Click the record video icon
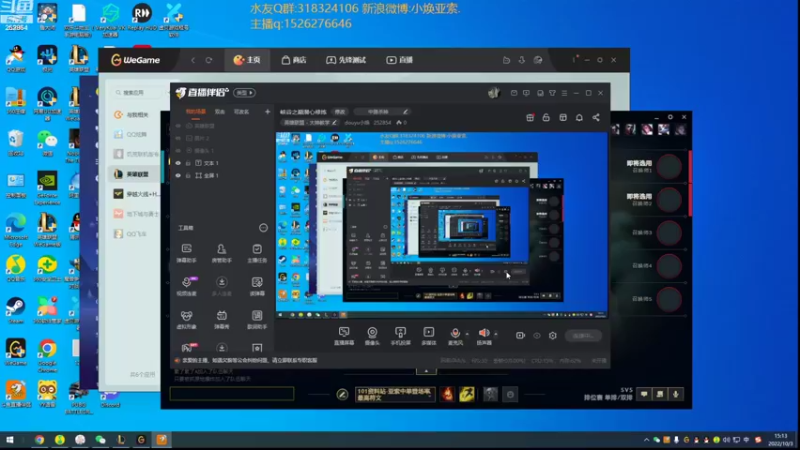The width and height of the screenshot is (800, 450). coord(520,336)
